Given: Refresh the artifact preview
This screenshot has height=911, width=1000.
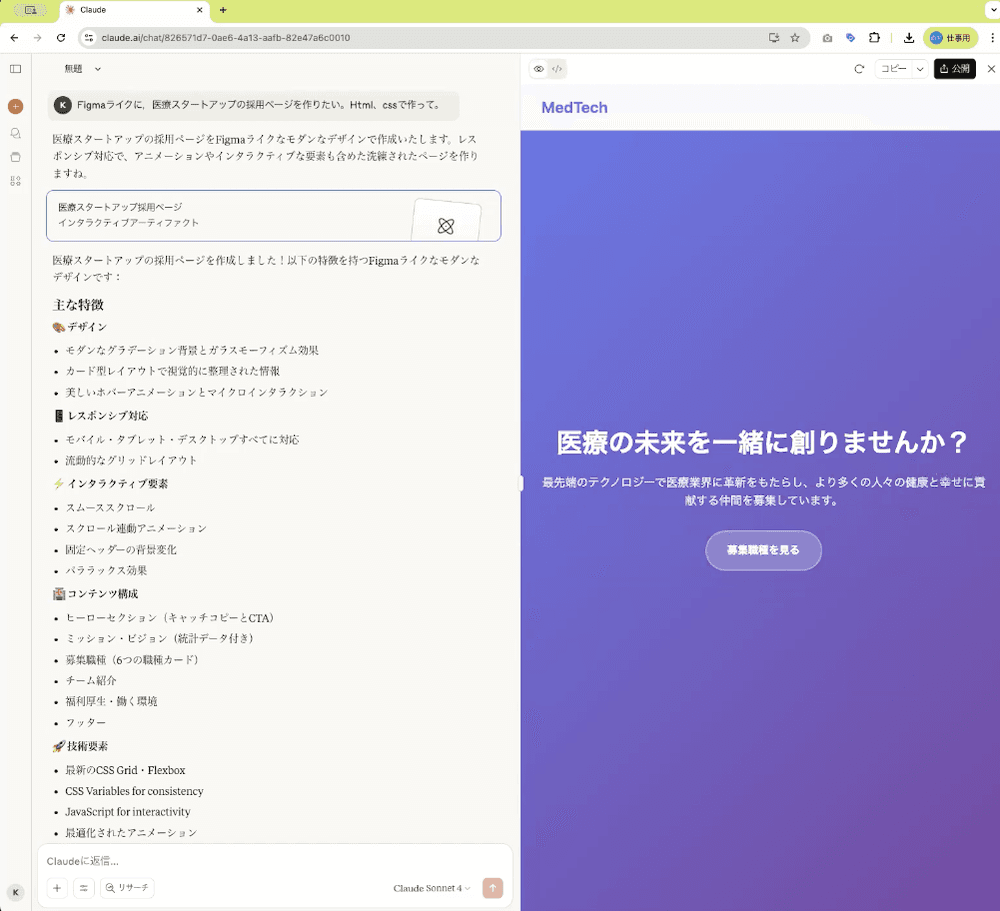Looking at the screenshot, I should click(858, 69).
